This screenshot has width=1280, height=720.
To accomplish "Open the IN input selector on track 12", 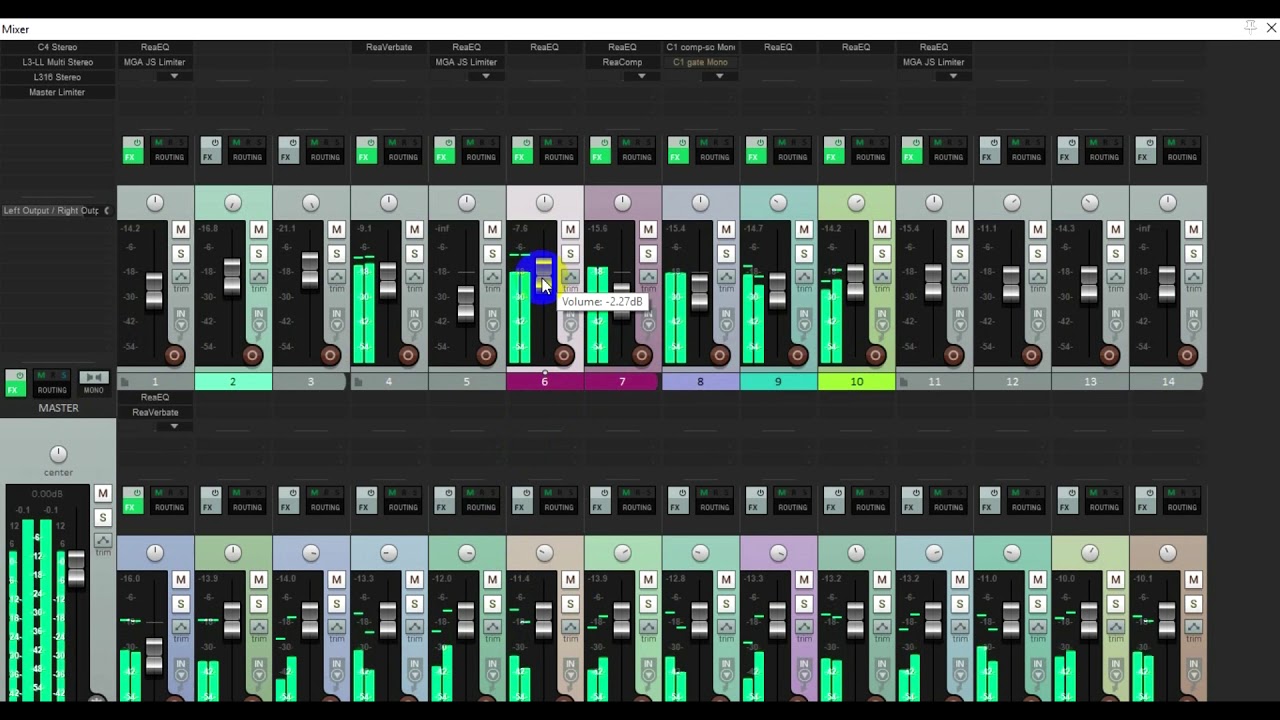I will 1038,318.
